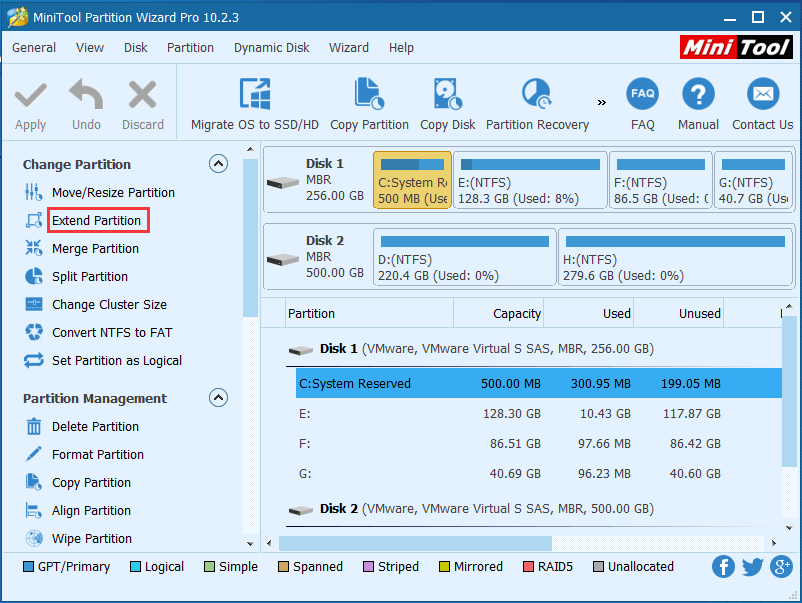Collapse the Change Partition panel

[x=218, y=163]
